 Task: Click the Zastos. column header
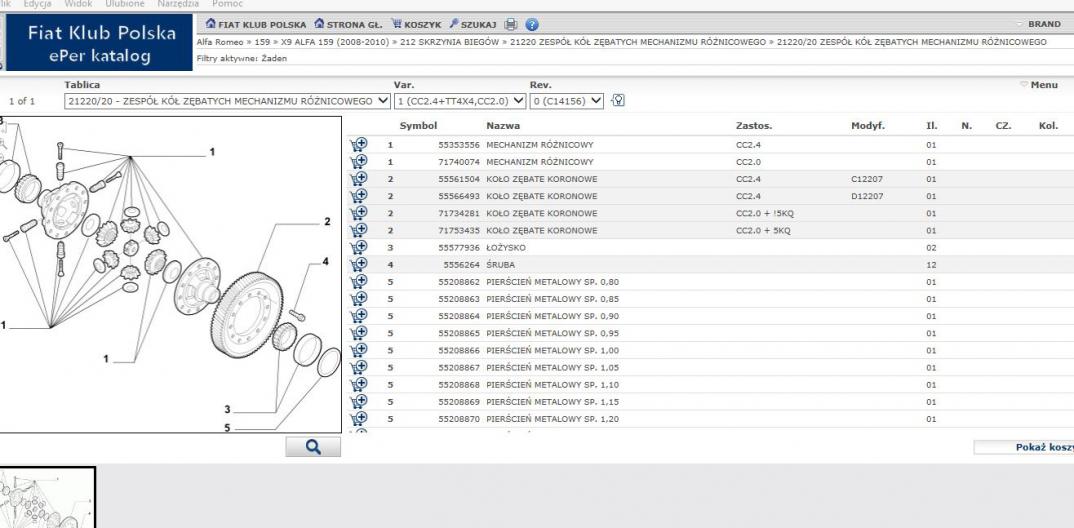coord(753,126)
